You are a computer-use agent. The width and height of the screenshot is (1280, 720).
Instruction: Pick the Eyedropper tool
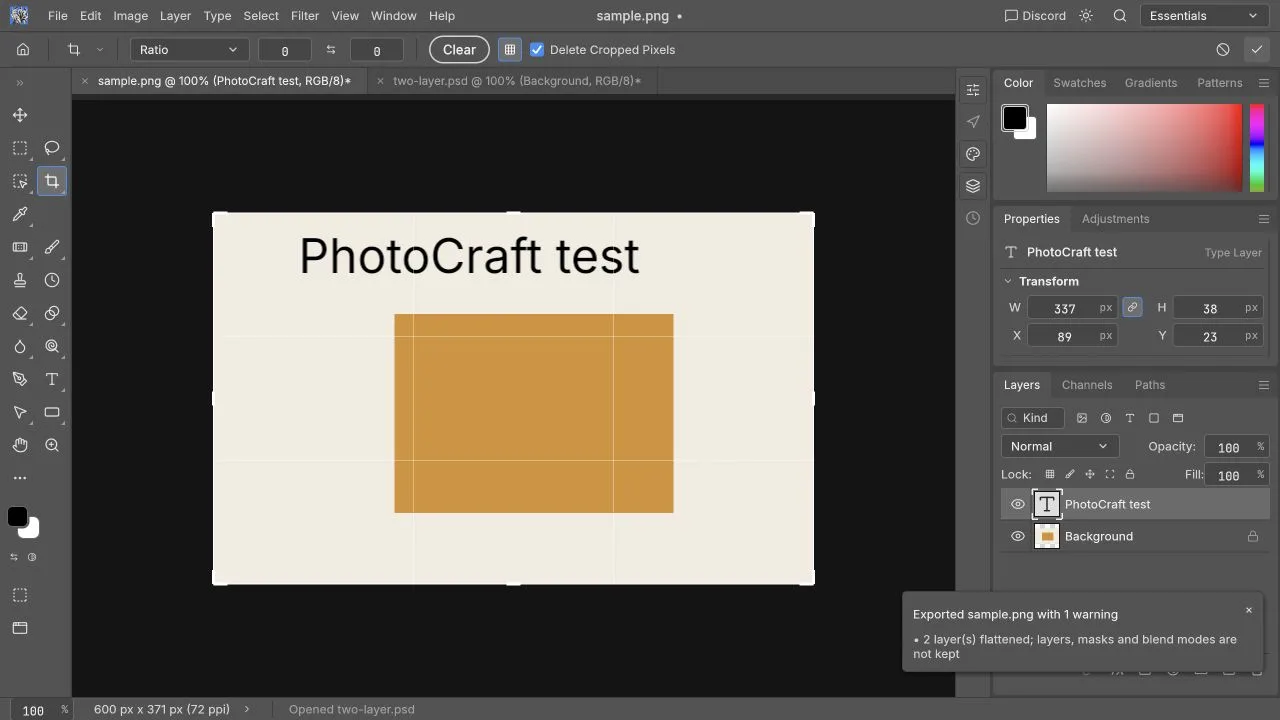point(20,214)
